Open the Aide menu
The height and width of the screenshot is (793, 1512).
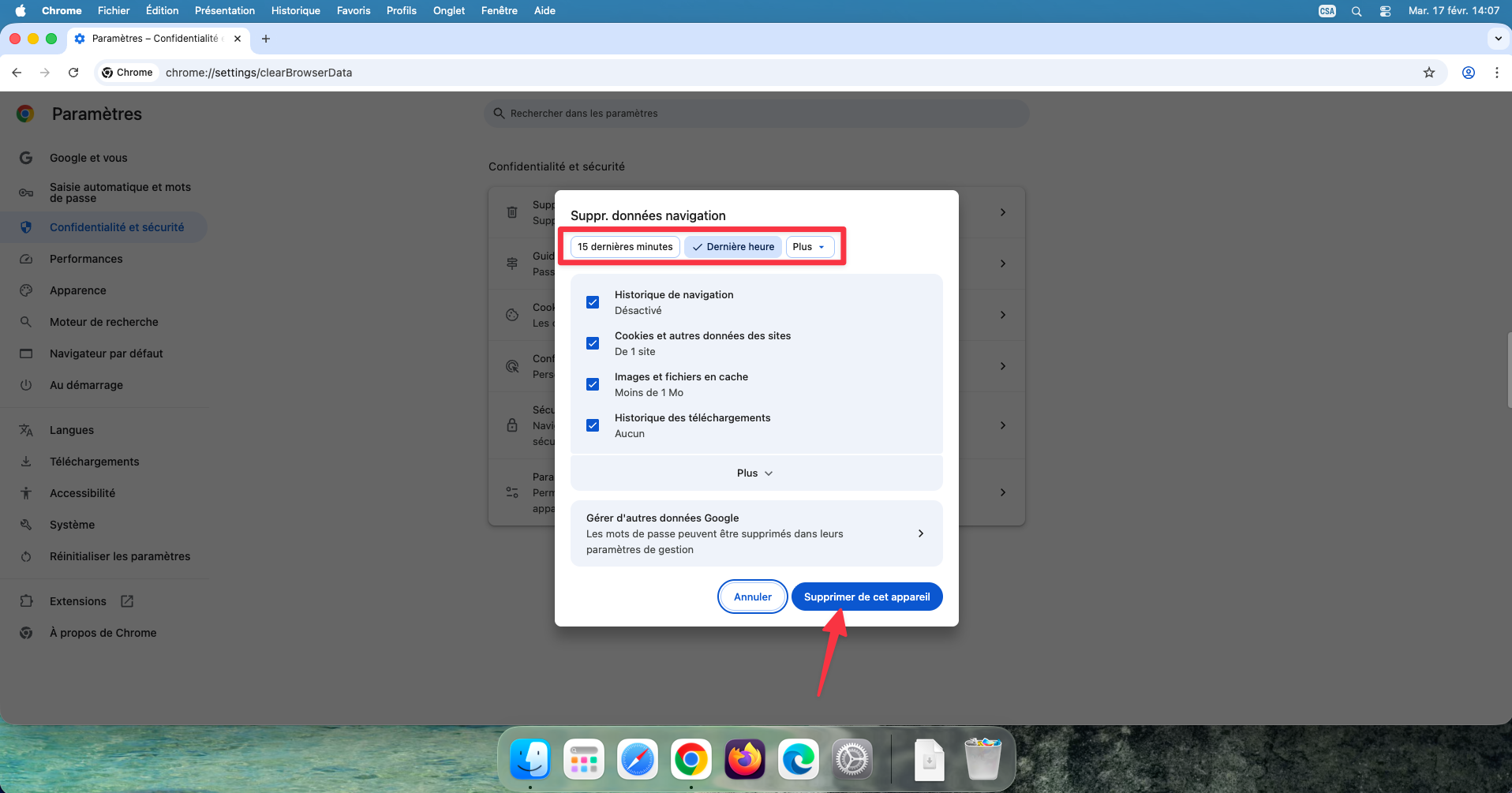coord(545,11)
